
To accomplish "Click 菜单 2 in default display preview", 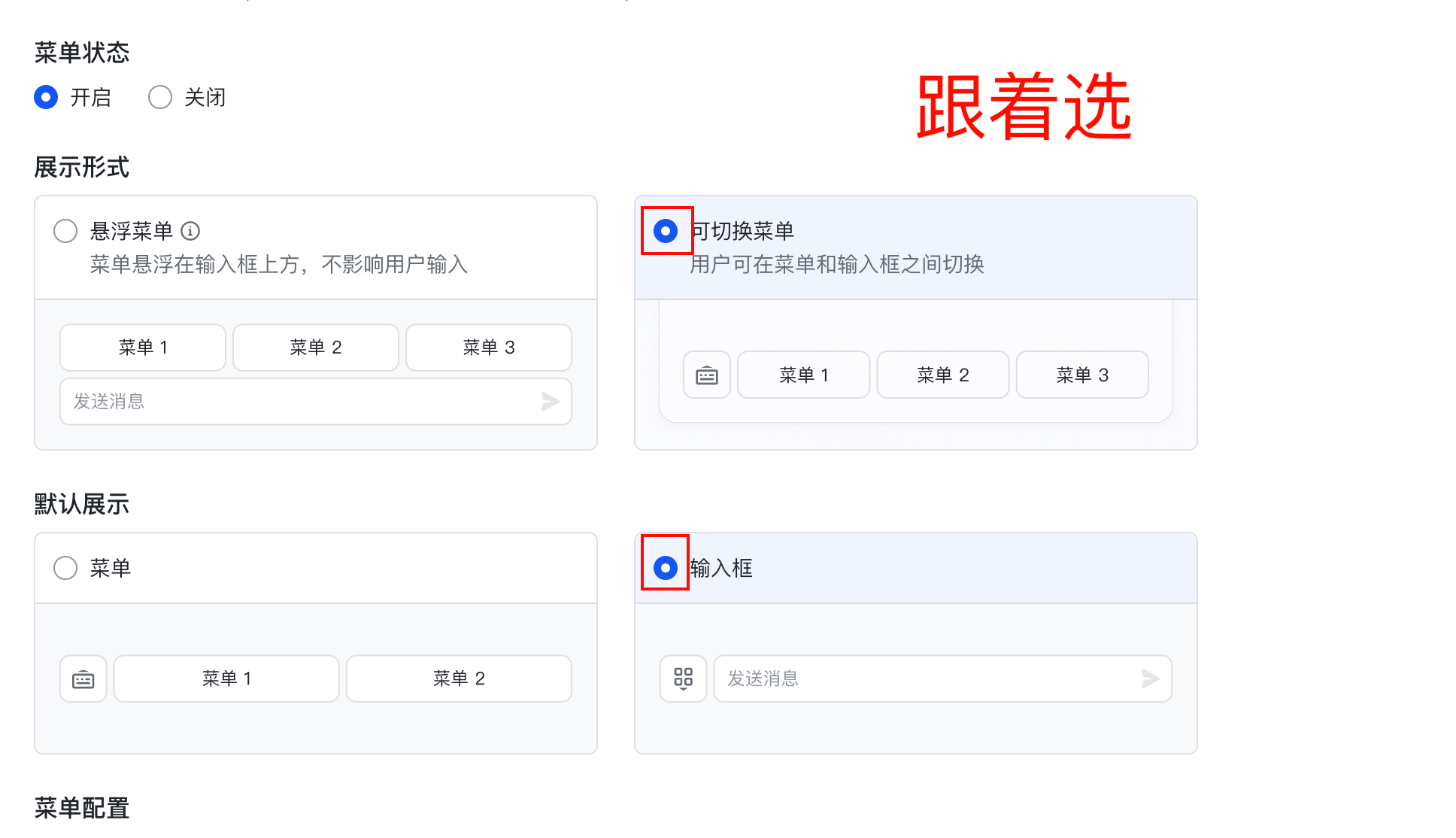I will [x=458, y=679].
